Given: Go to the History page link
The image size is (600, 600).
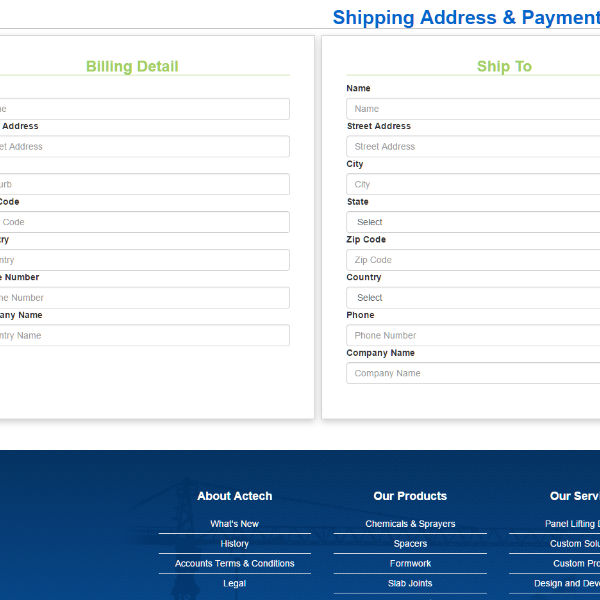Looking at the screenshot, I should (234, 544).
